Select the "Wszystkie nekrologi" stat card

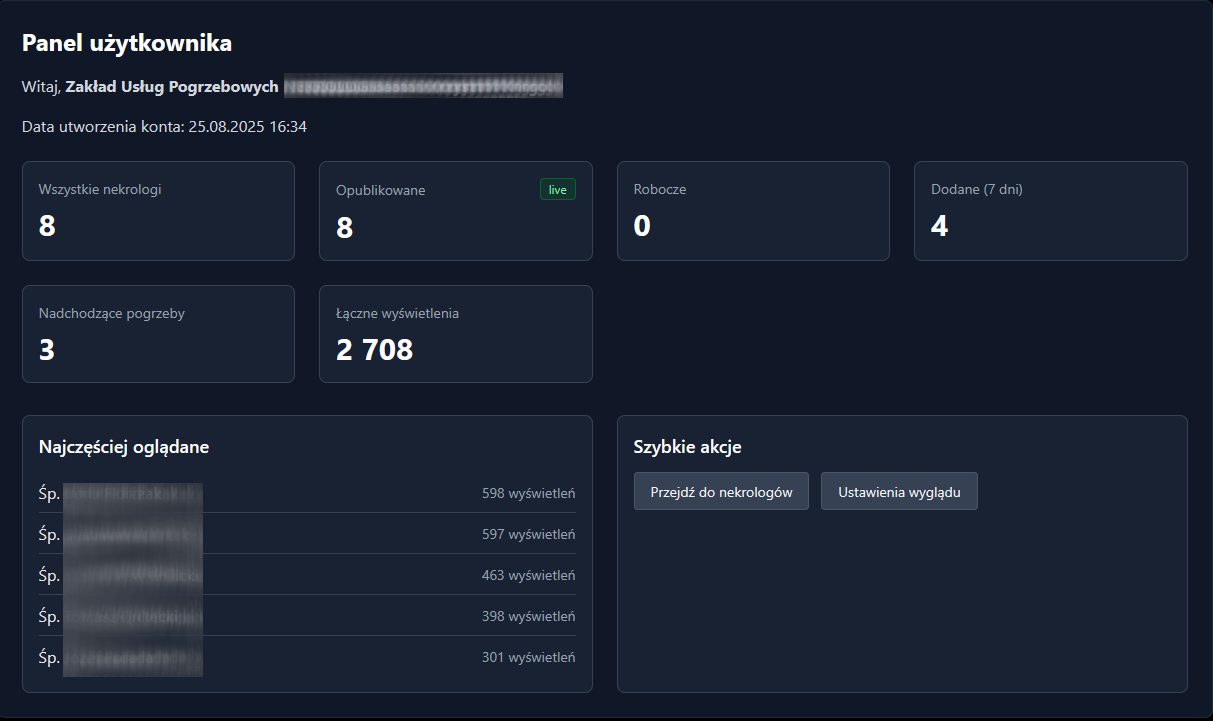tap(158, 211)
